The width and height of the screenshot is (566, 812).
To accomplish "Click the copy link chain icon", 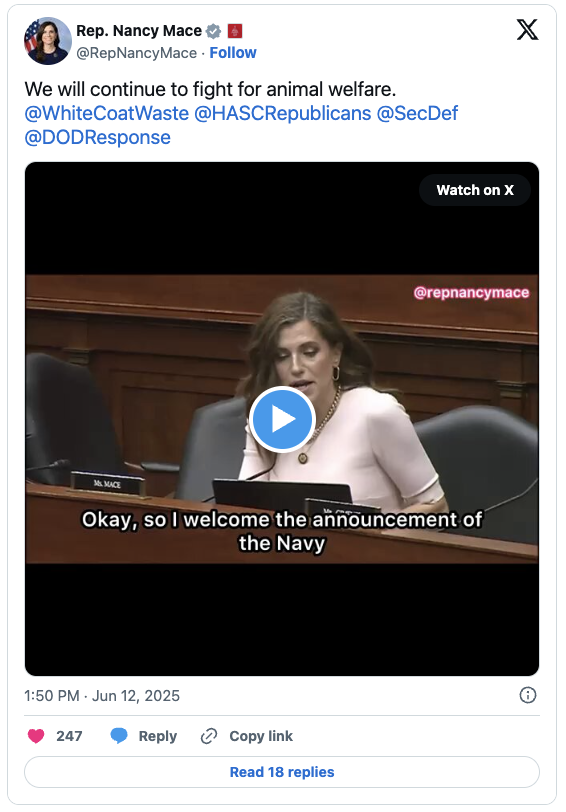I will pyautogui.click(x=209, y=736).
